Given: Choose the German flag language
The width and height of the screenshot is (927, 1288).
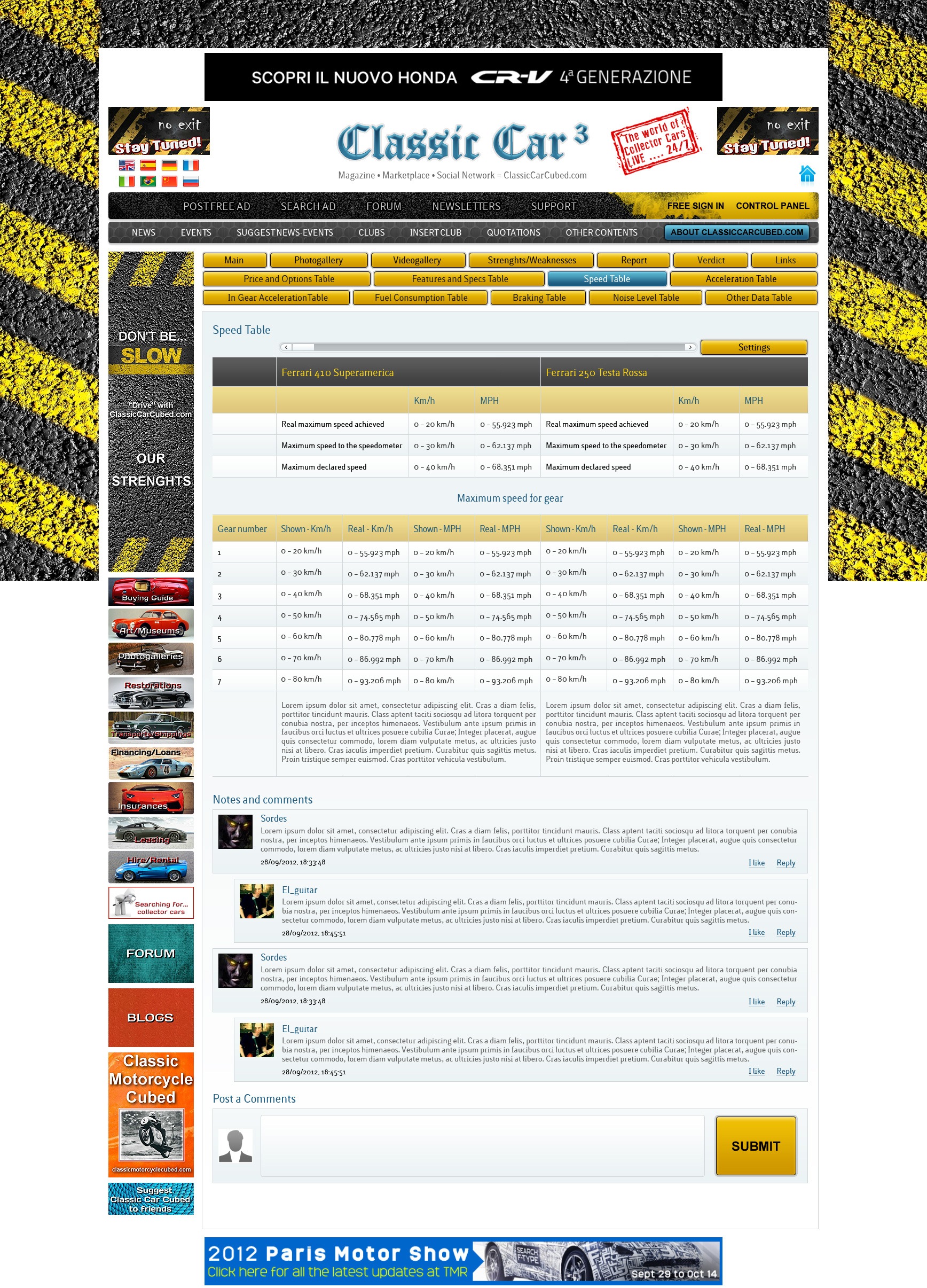Looking at the screenshot, I should tap(169, 165).
